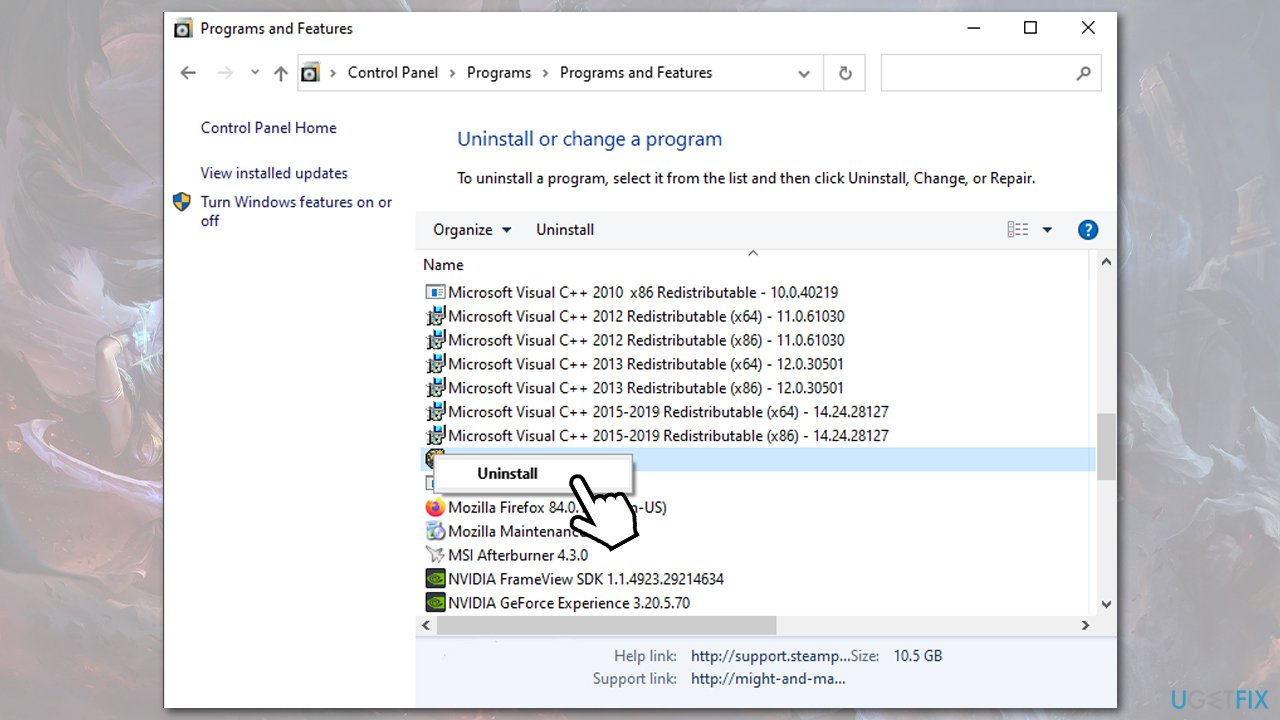Click the View installed updates link
Screen dimensions: 1280x720
point(274,173)
